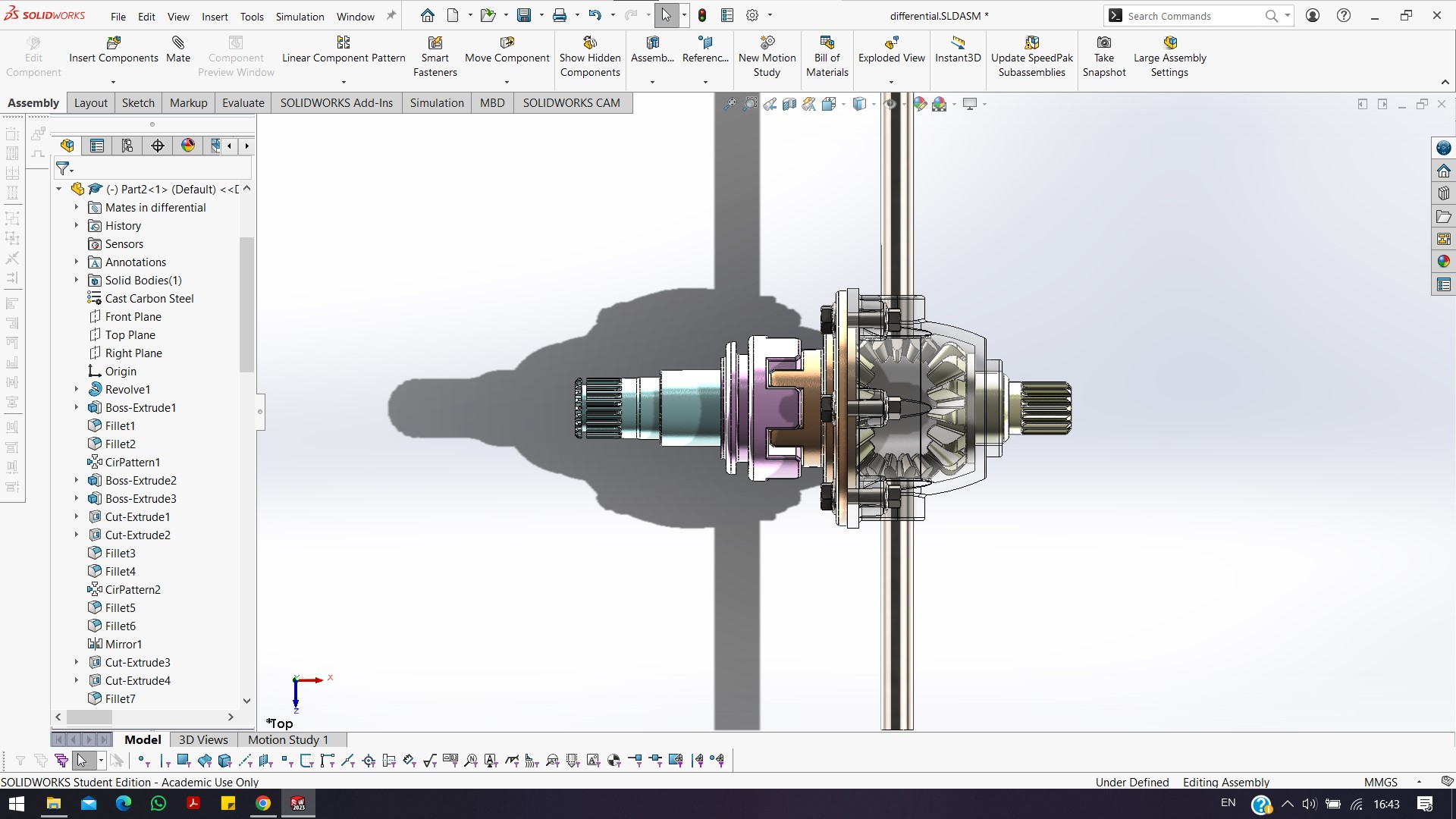Viewport: 1456px width, 819px height.
Task: Open the Help question mark icon
Action: [1344, 15]
